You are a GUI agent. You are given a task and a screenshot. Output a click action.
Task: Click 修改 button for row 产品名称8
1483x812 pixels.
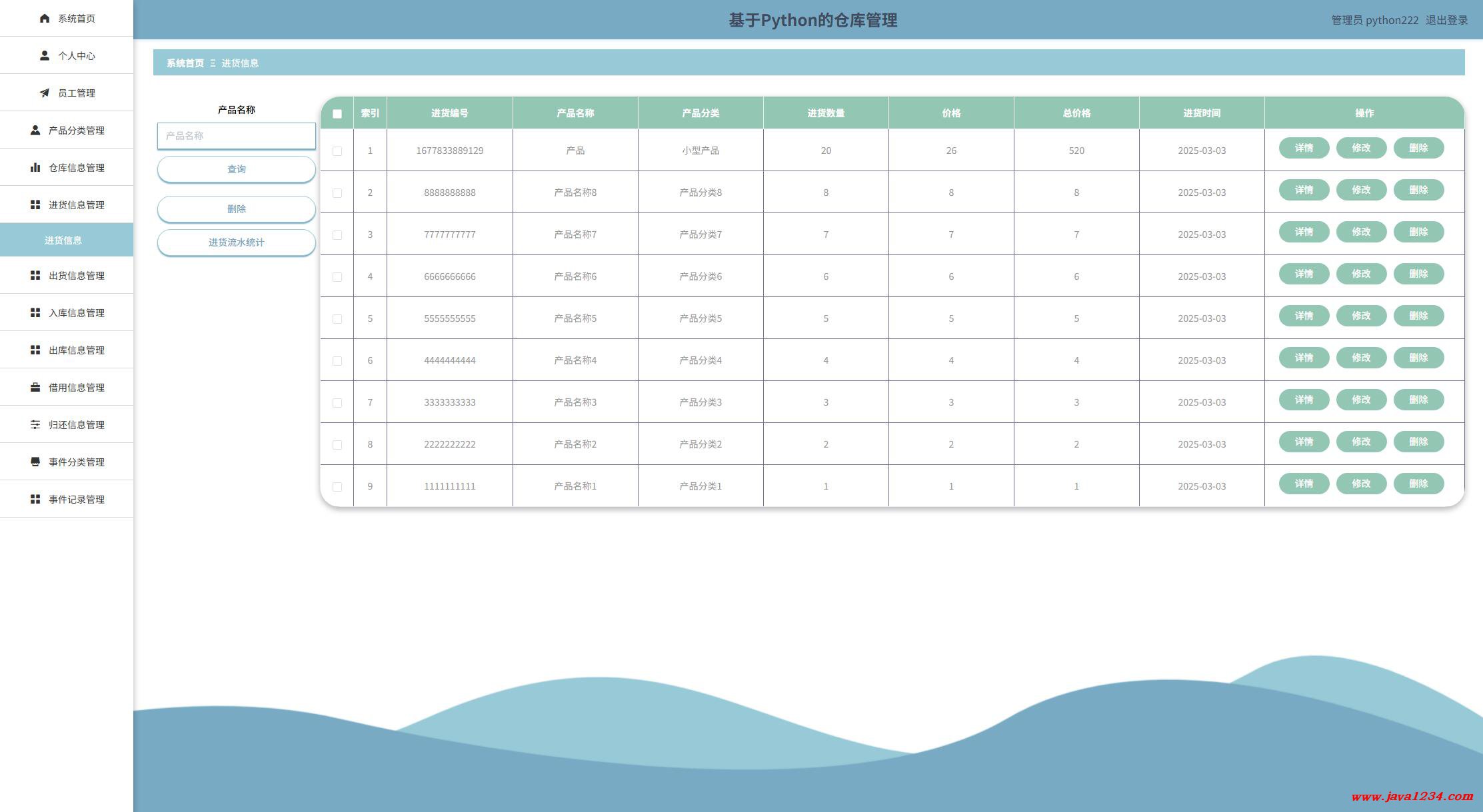click(1361, 190)
